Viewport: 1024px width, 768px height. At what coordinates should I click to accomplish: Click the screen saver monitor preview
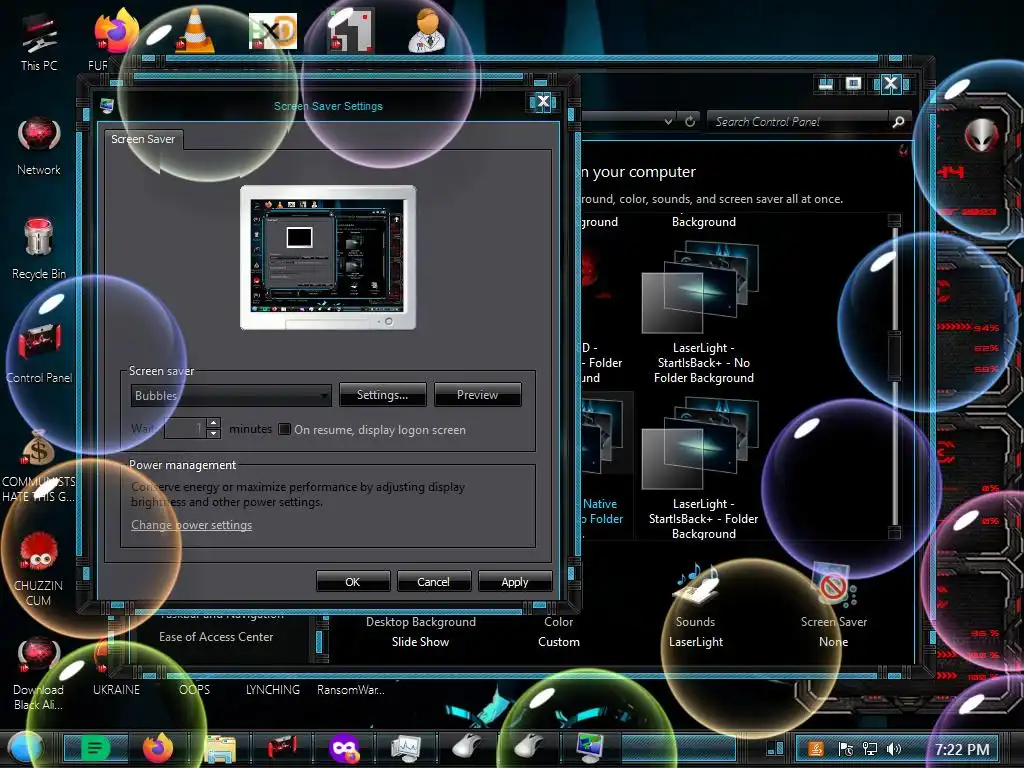328,257
